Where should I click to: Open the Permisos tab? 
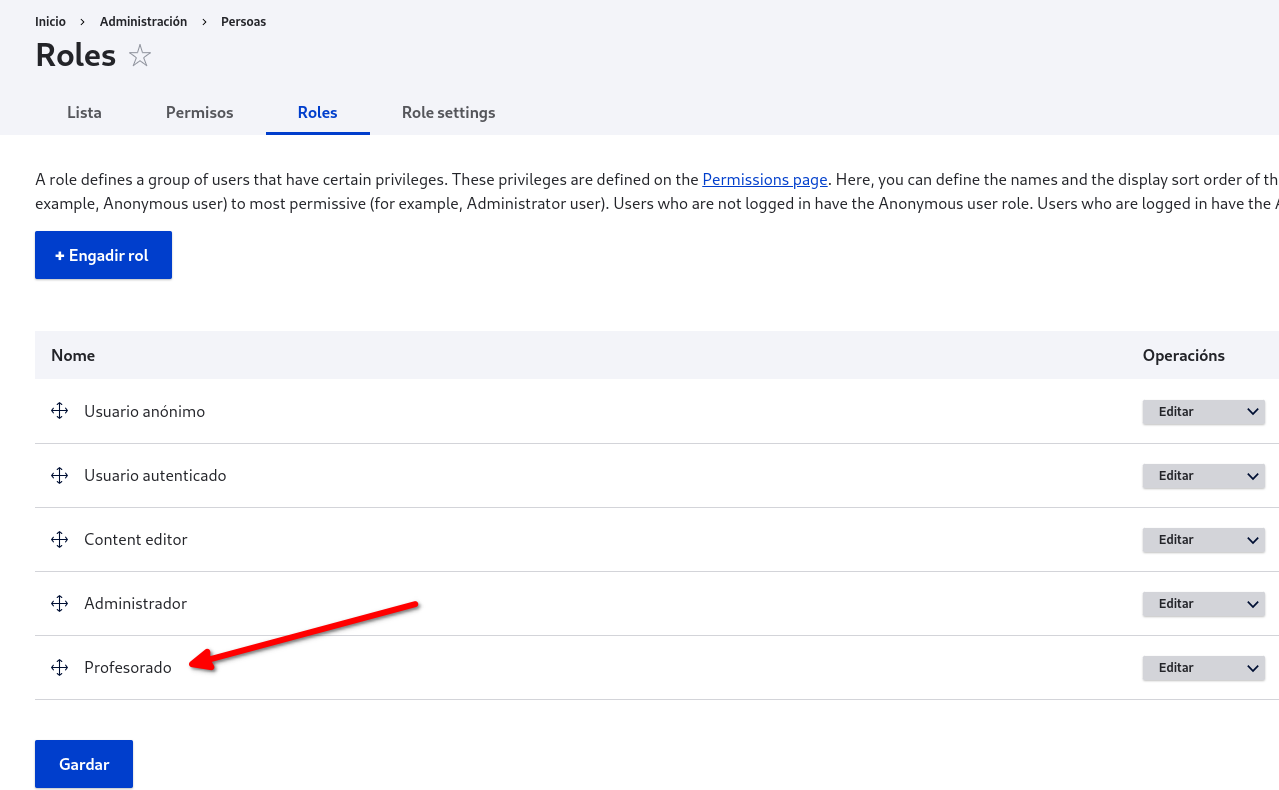[199, 112]
